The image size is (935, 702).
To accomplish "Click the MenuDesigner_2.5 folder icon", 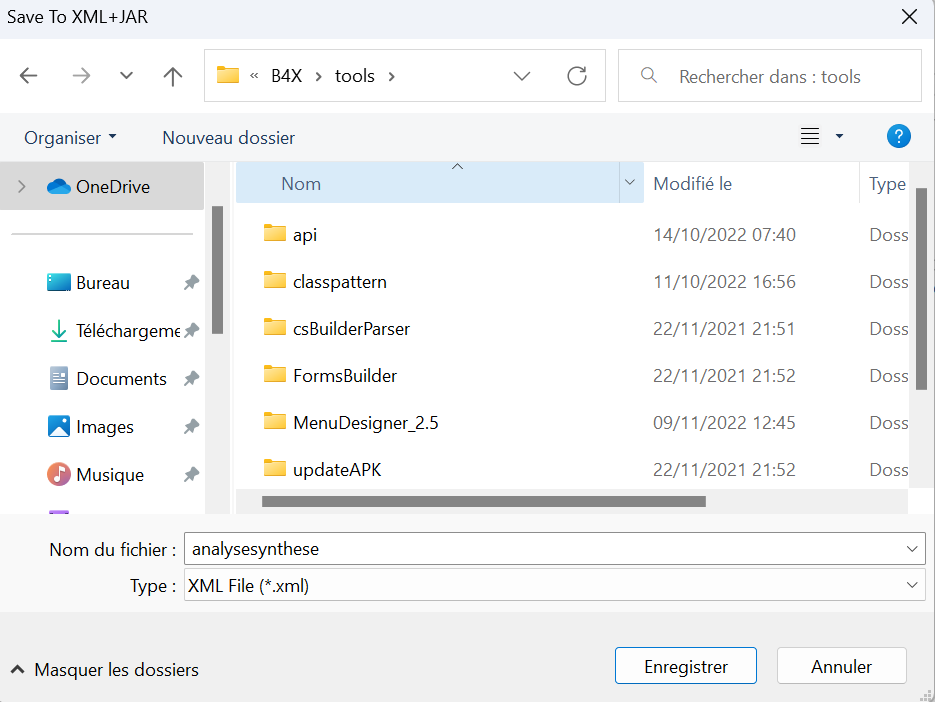I will [x=275, y=421].
